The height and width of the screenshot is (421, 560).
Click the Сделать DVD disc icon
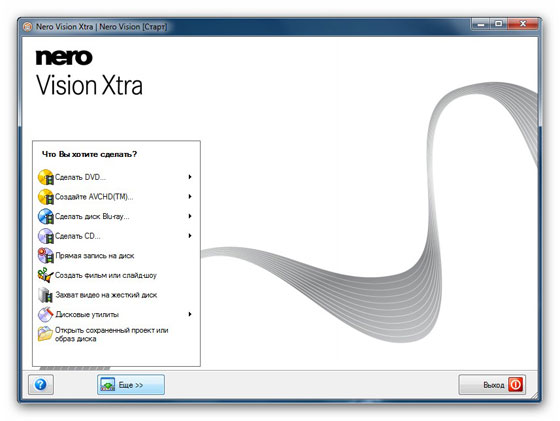46,177
